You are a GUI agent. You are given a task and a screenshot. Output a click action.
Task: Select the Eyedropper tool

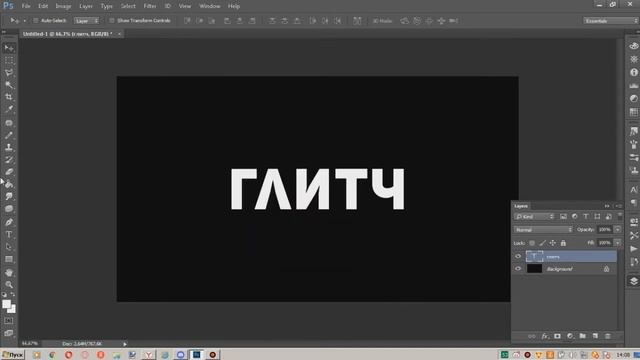click(9, 109)
